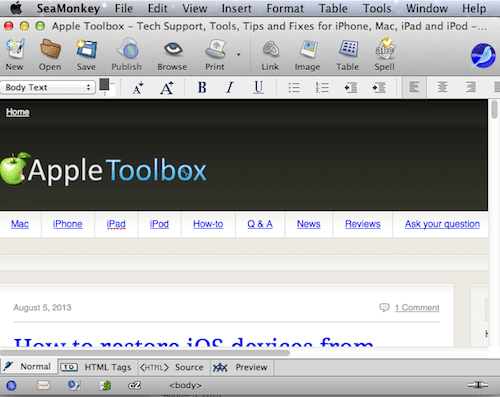500x397 pixels.
Task: Follow the Mac navigation link
Action: click(x=20, y=224)
